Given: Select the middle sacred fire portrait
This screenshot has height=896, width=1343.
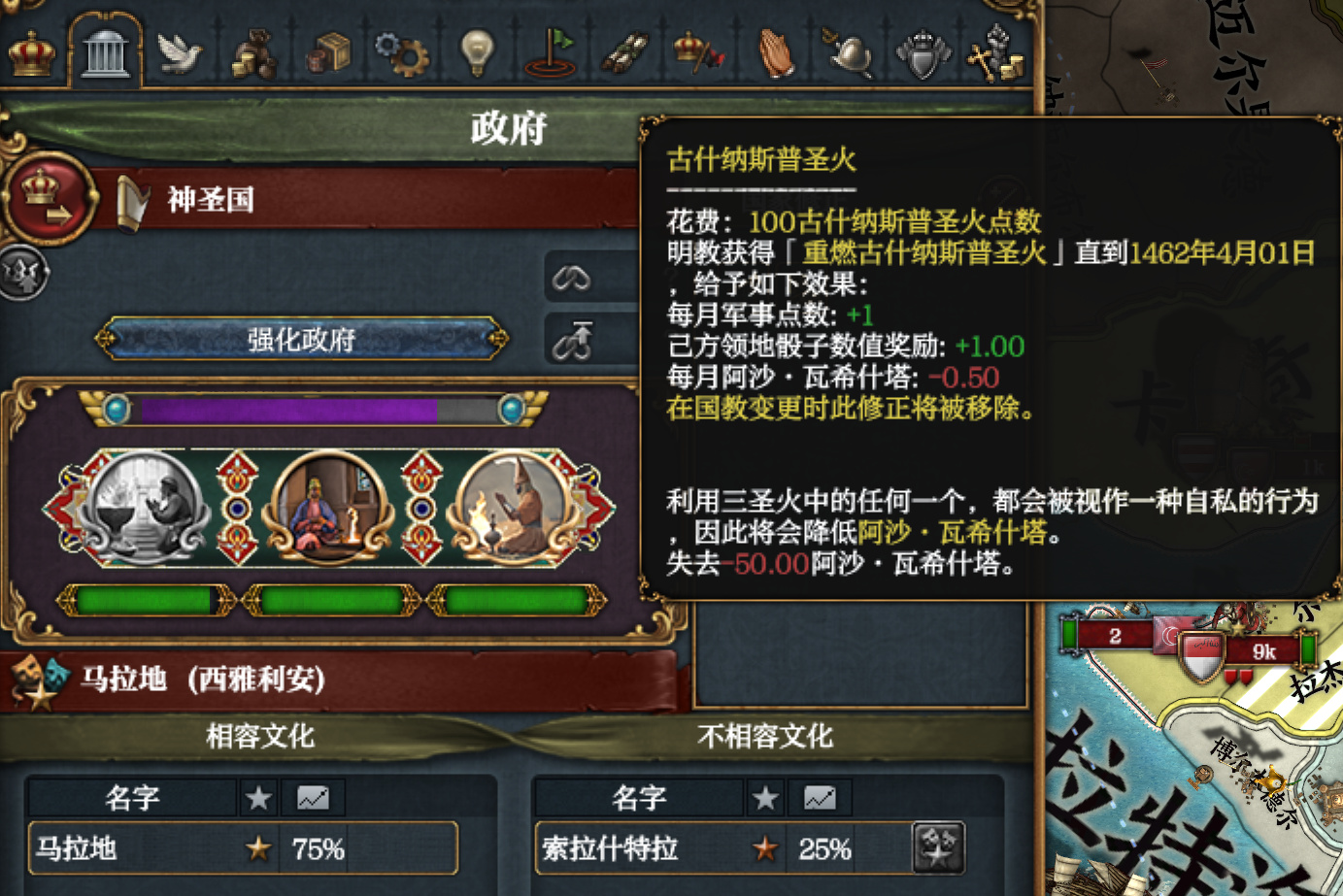Looking at the screenshot, I should [x=329, y=508].
